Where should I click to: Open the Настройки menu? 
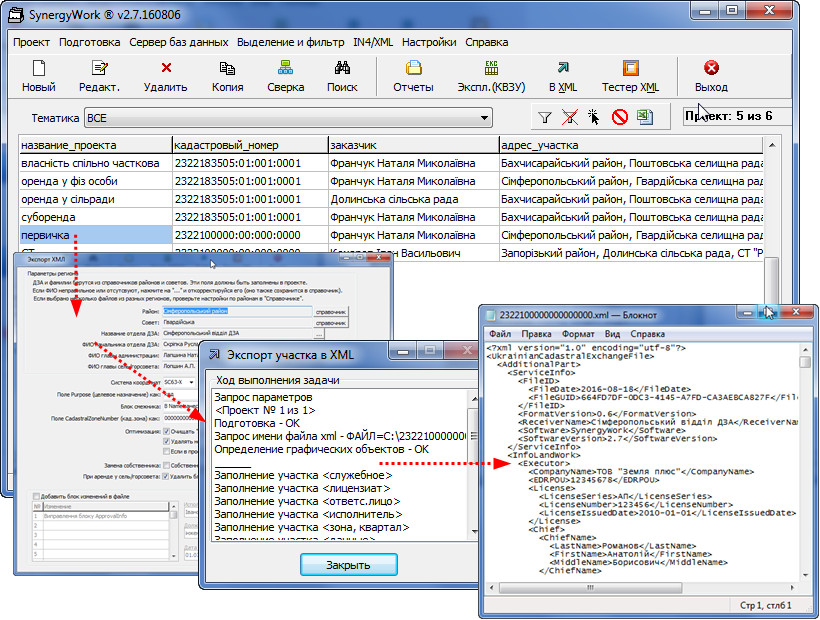[429, 42]
